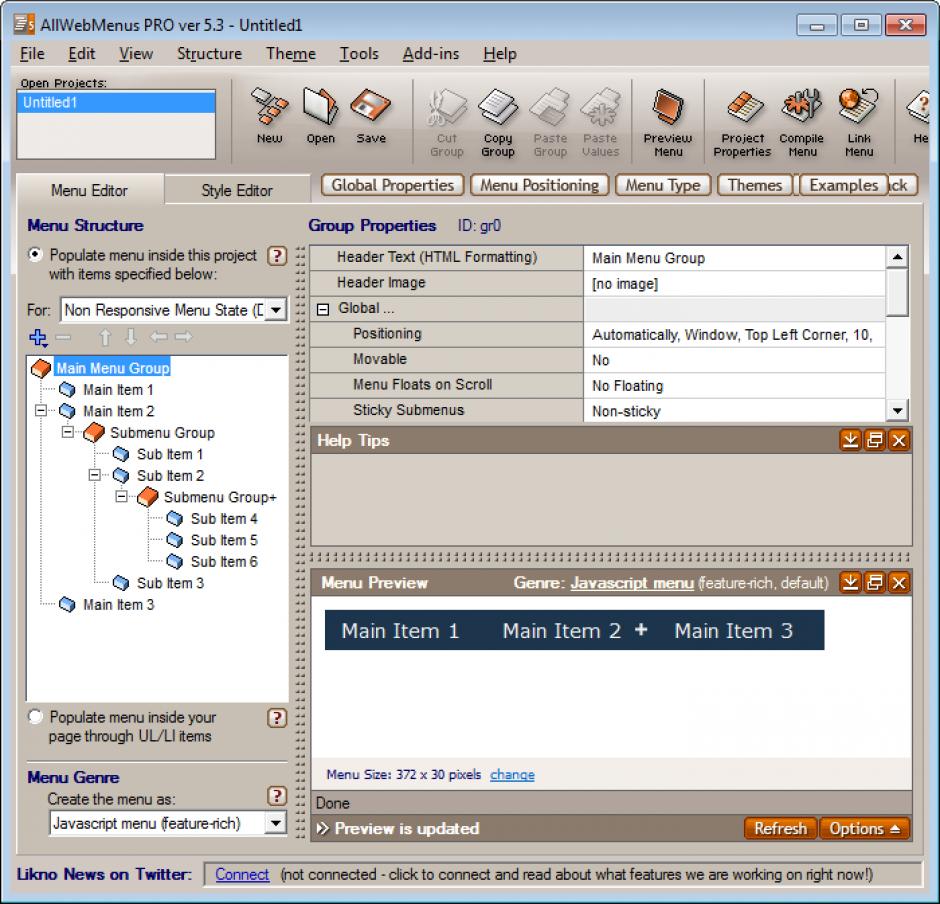Click the Paste Group toolbar icon
This screenshot has width=940, height=904.
point(550,123)
